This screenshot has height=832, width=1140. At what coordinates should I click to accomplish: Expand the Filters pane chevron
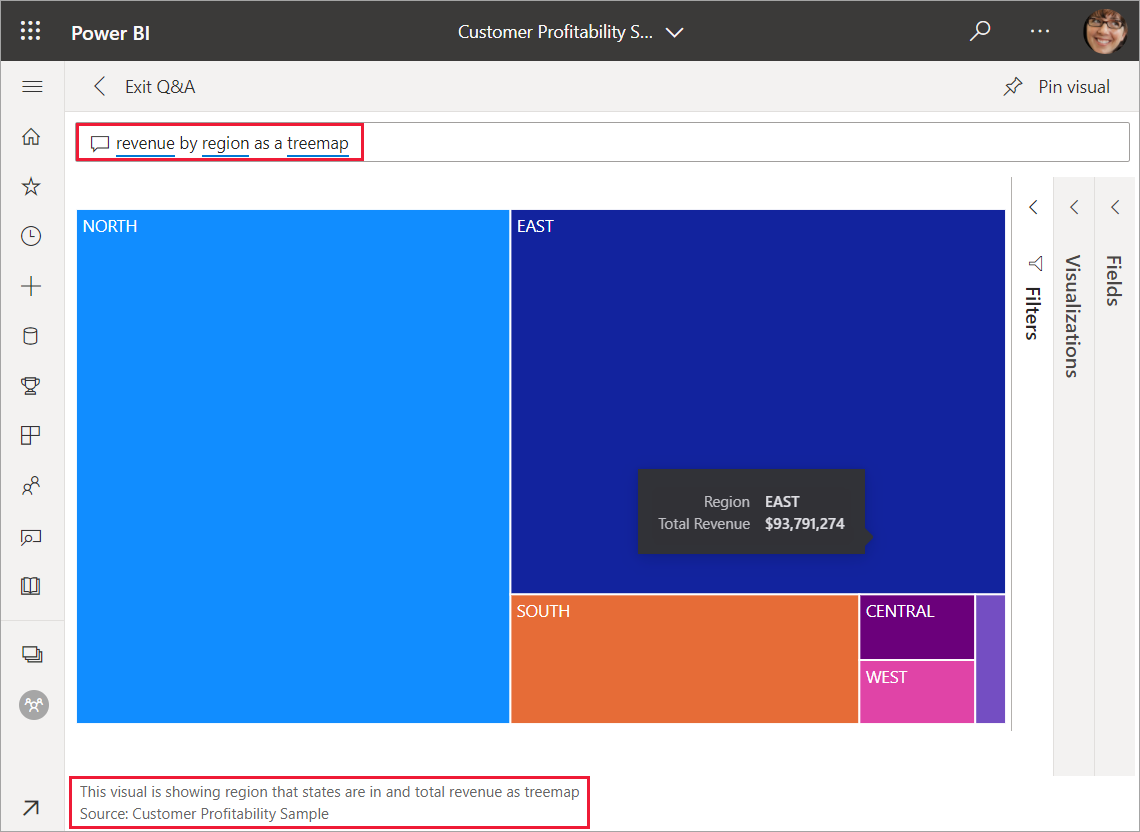pos(1033,207)
